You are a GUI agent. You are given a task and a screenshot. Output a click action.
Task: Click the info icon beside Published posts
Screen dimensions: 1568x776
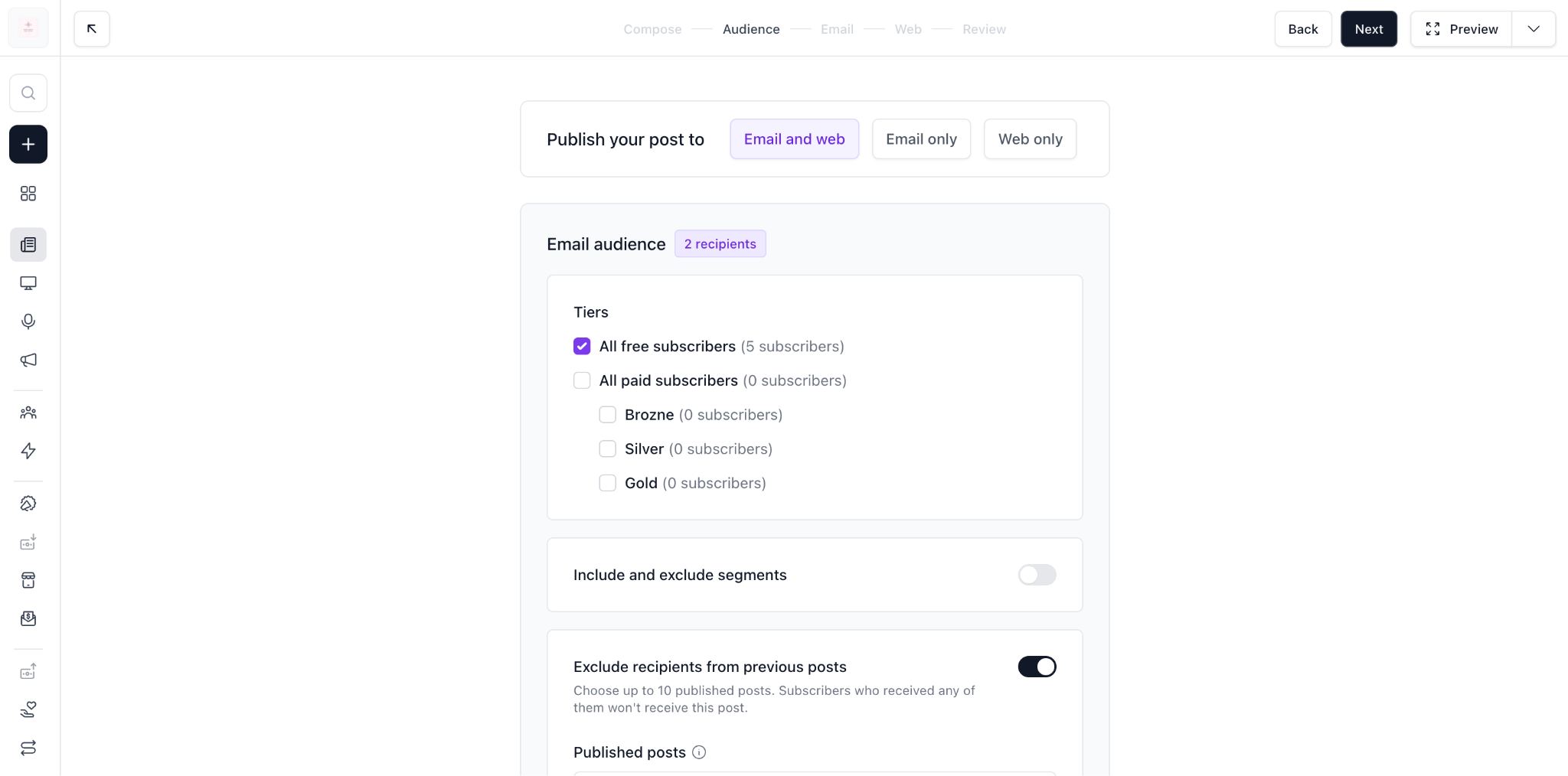click(x=699, y=752)
